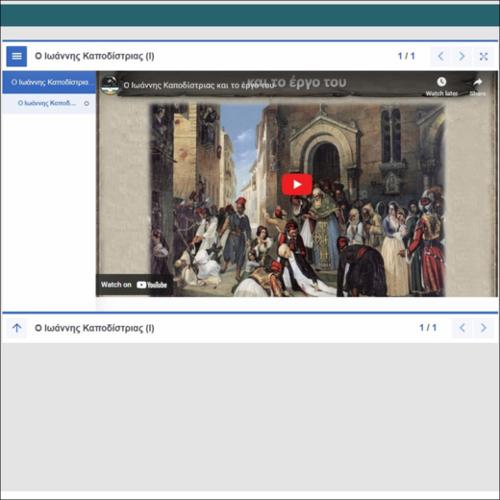Screen dimensions: 500x500
Task: Click the header title Ο Ιωάννης Καποδίστριας (Ι)
Action: coord(94,56)
